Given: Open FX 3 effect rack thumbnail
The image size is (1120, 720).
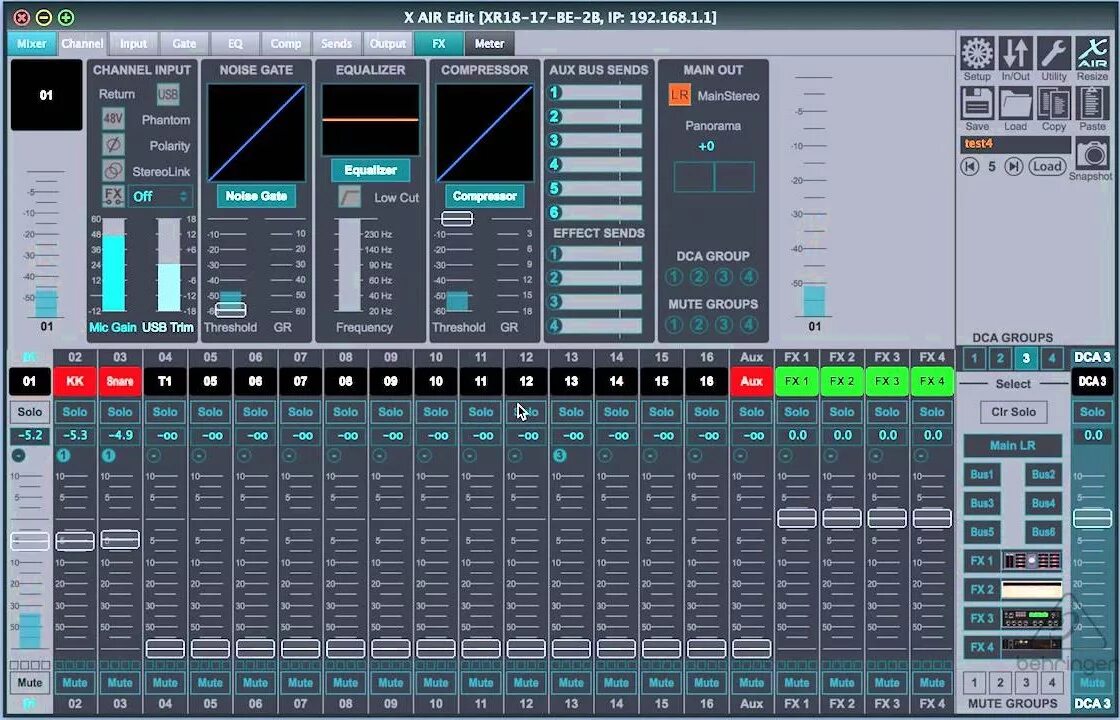Looking at the screenshot, I should point(1032,619).
